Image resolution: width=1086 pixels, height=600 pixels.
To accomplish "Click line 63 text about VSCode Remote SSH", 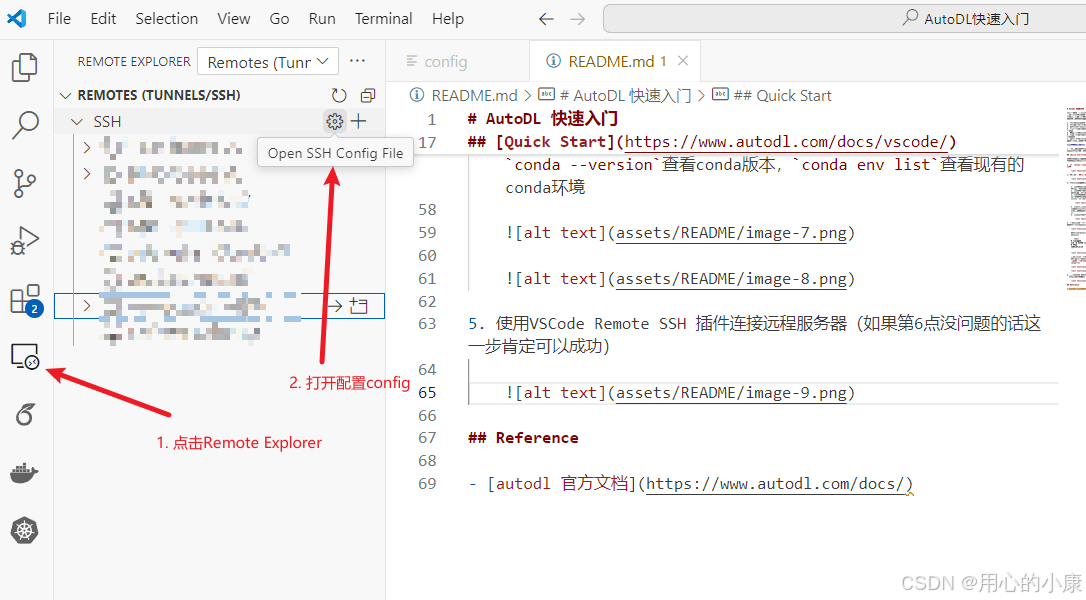I will click(754, 335).
